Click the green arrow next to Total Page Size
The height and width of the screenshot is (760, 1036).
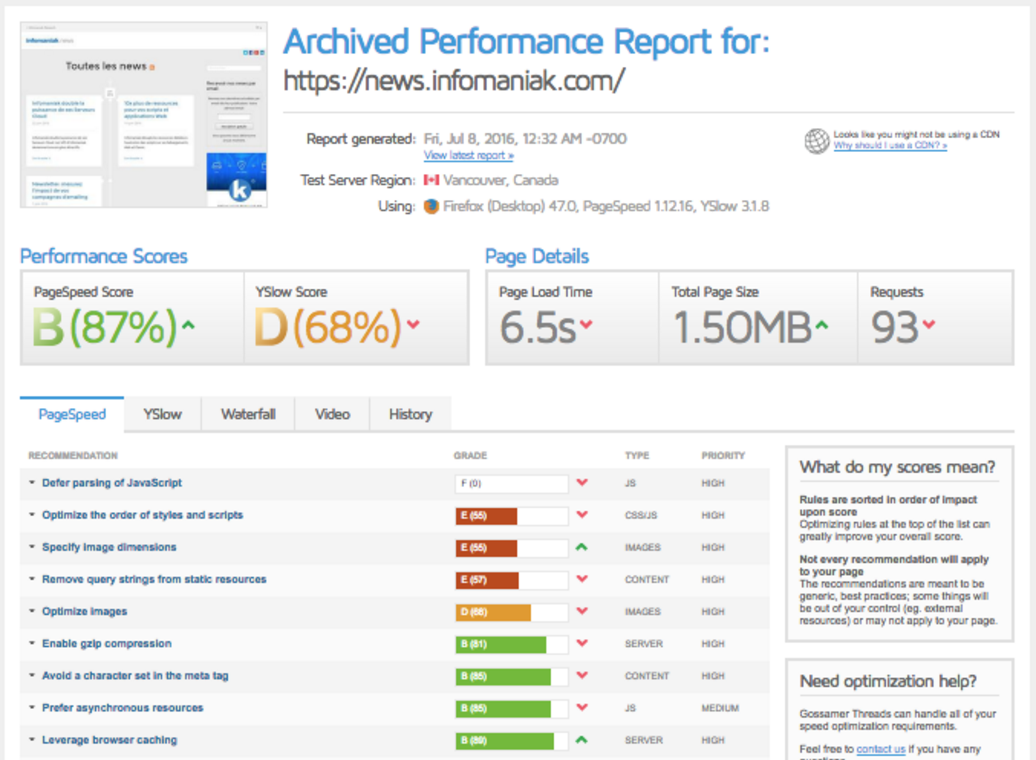pyautogui.click(x=821, y=324)
